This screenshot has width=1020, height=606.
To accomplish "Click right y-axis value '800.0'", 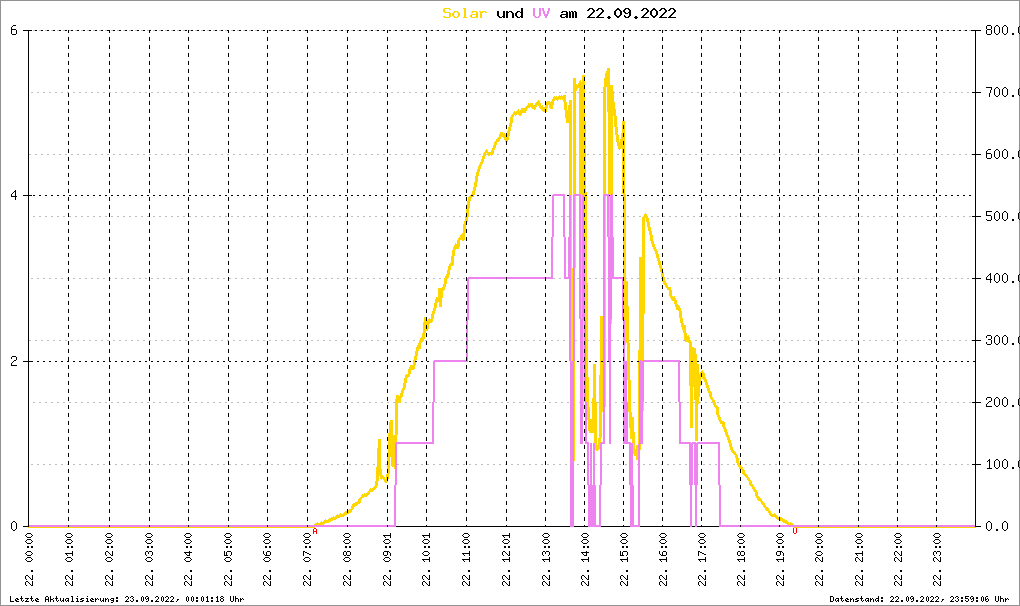I will coord(1000,30).
